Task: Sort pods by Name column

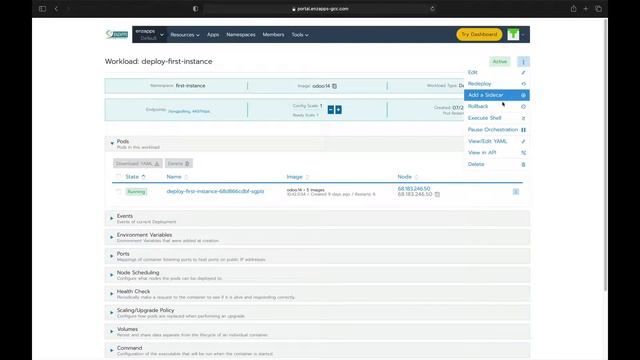Action: click(x=177, y=177)
